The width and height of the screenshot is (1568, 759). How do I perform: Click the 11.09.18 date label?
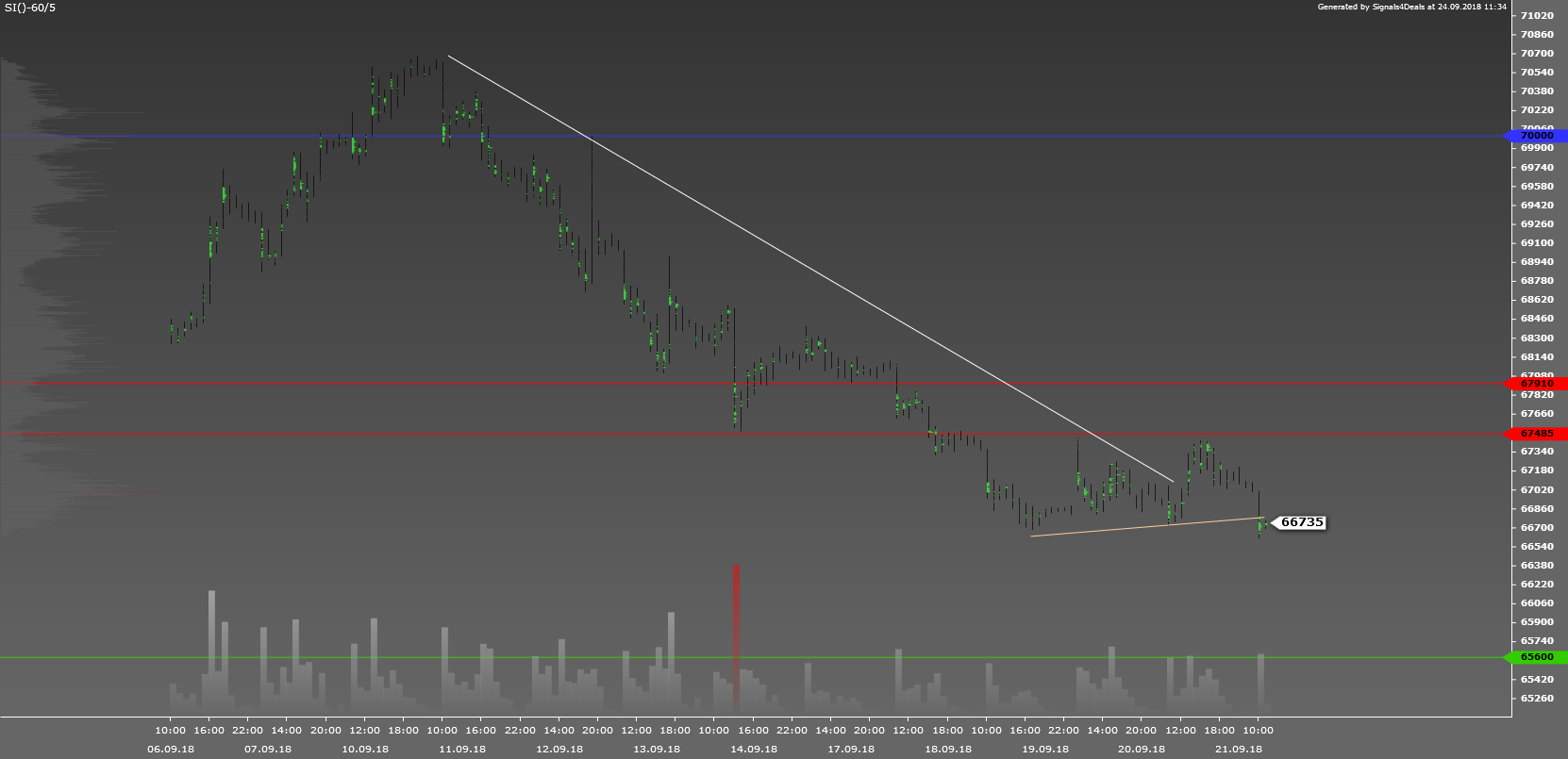(x=462, y=750)
